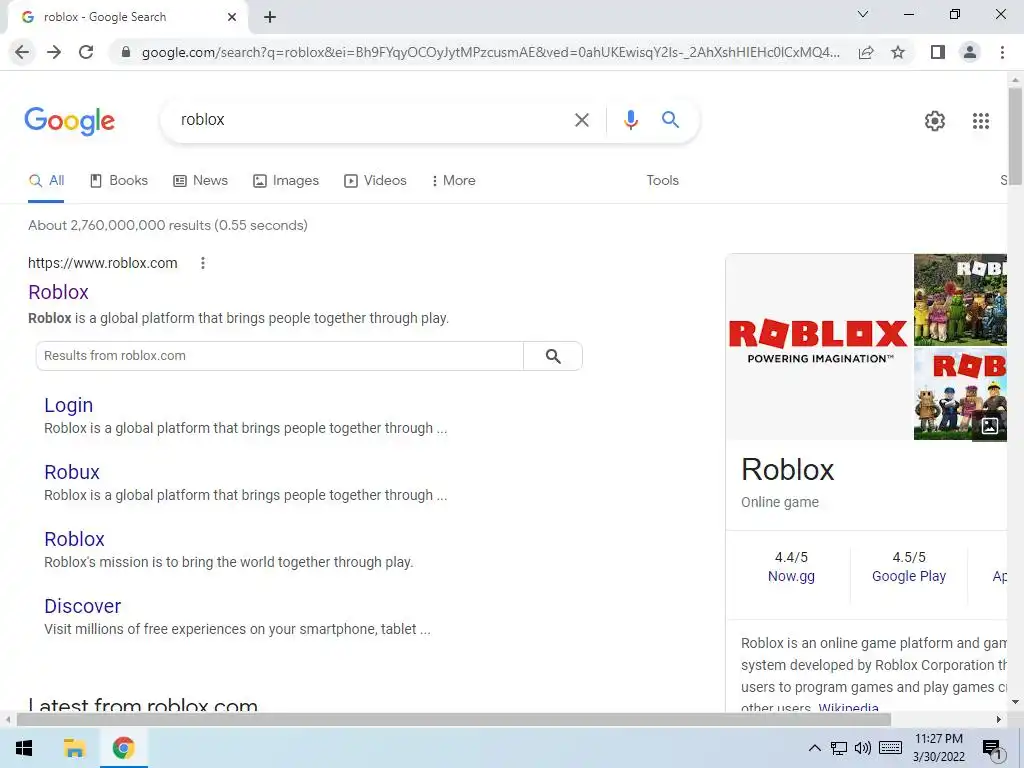Open Google quick settings gear
The height and width of the screenshot is (768, 1024).
pos(935,121)
